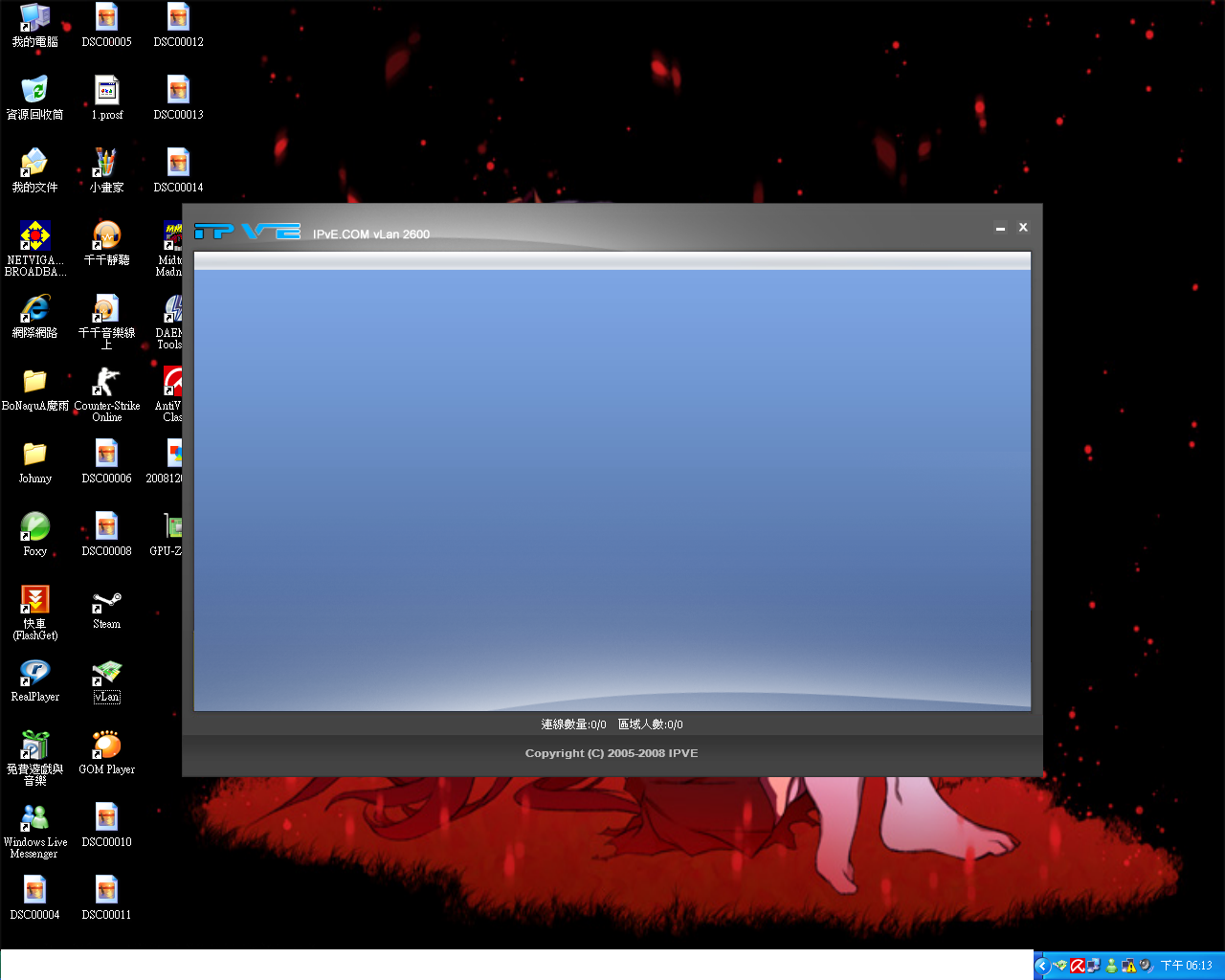
Task: Minimize the IPvE vLan window
Action: tap(1000, 228)
